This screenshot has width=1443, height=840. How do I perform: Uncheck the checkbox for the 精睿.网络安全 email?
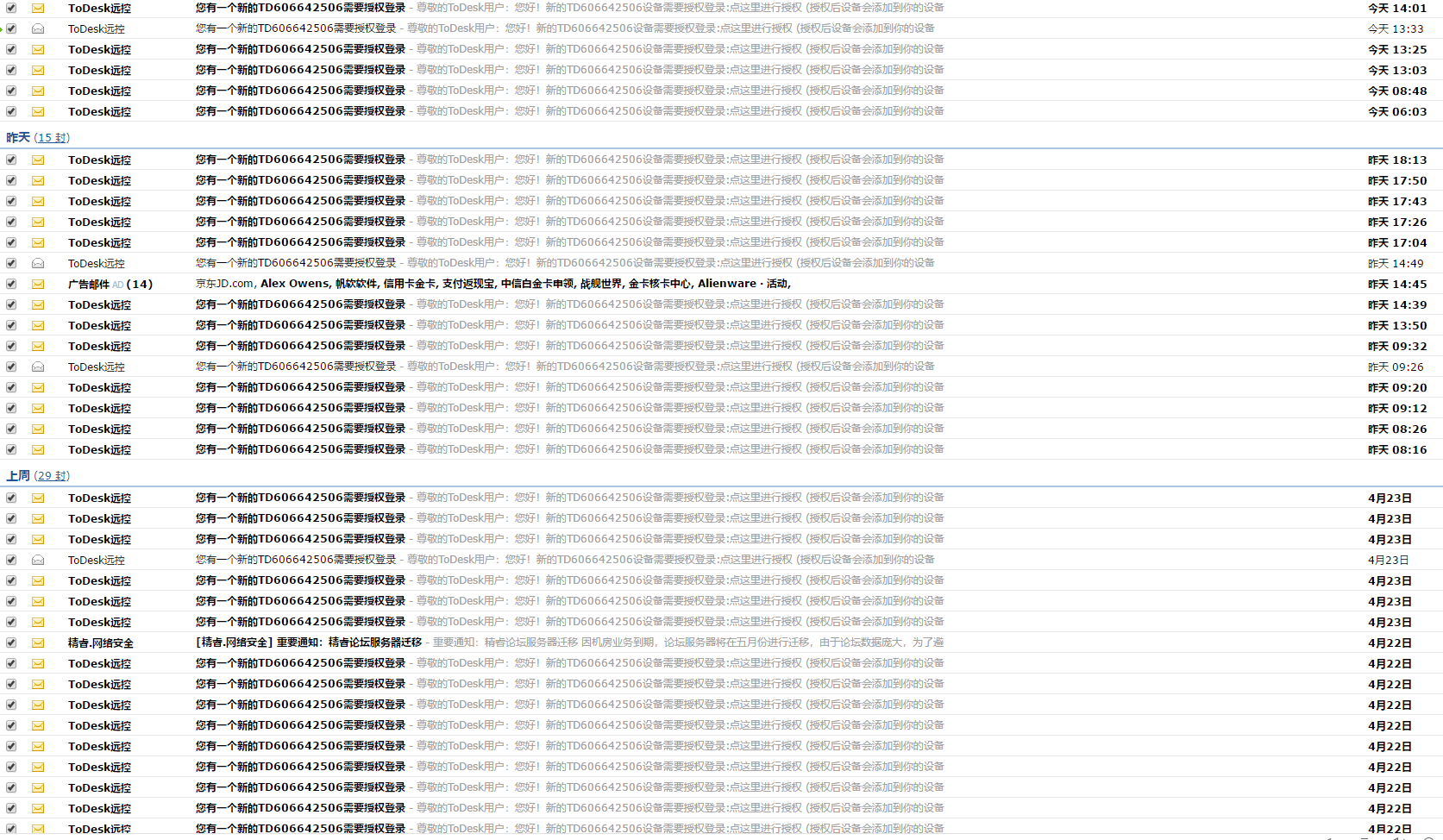[11, 643]
